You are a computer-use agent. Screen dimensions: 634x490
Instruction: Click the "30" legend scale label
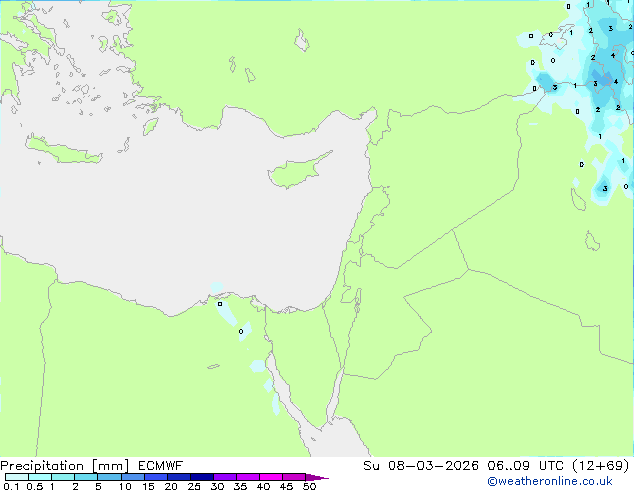click(x=217, y=486)
